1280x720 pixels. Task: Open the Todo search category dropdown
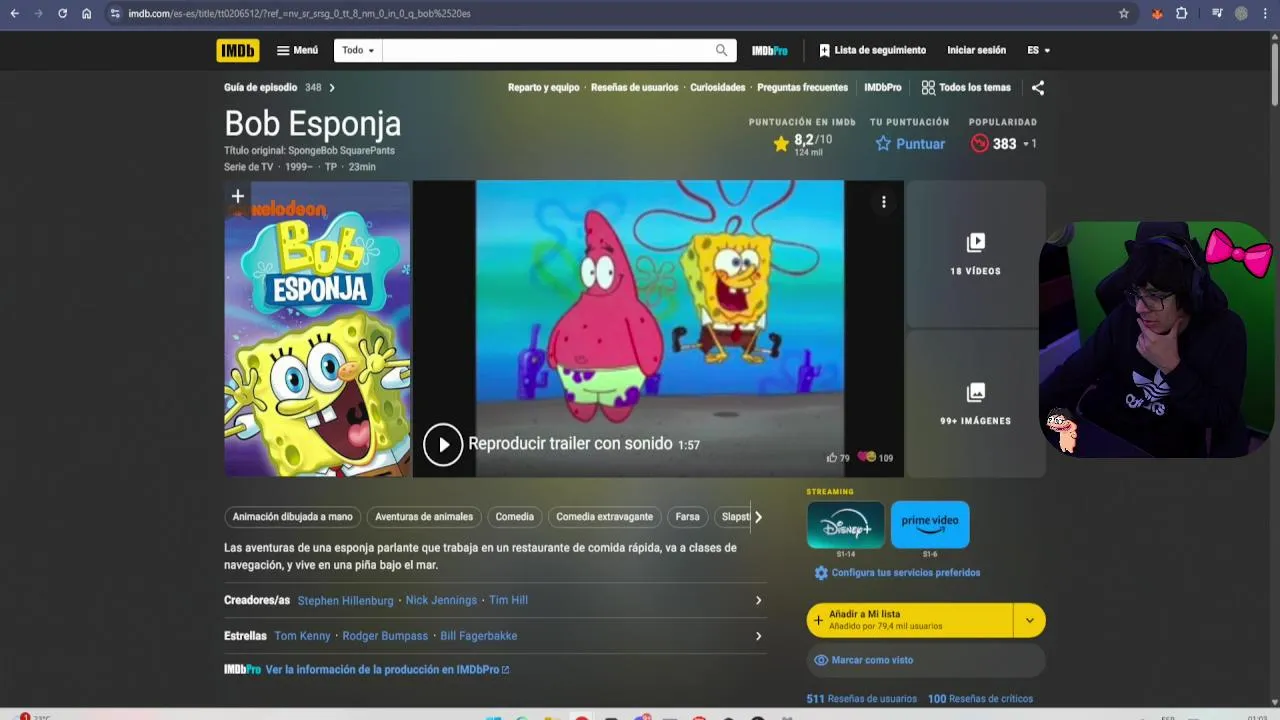click(x=358, y=50)
